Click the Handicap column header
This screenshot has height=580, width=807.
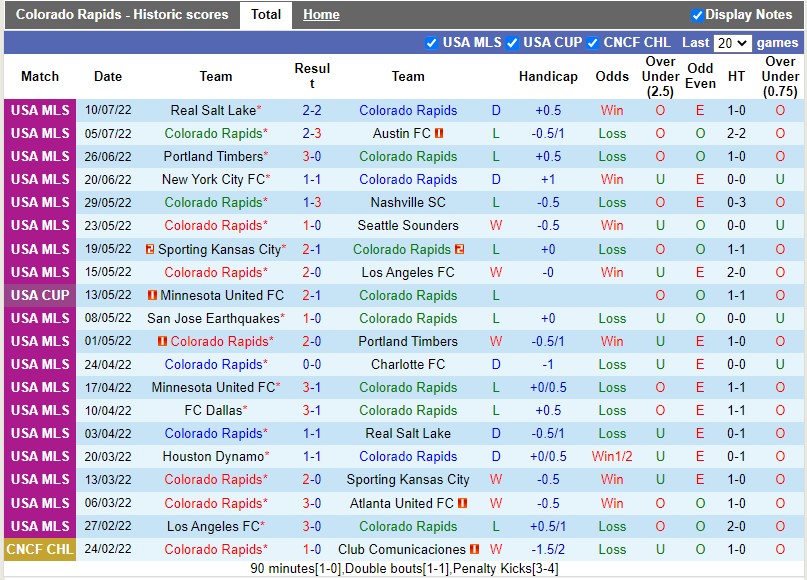[x=548, y=76]
